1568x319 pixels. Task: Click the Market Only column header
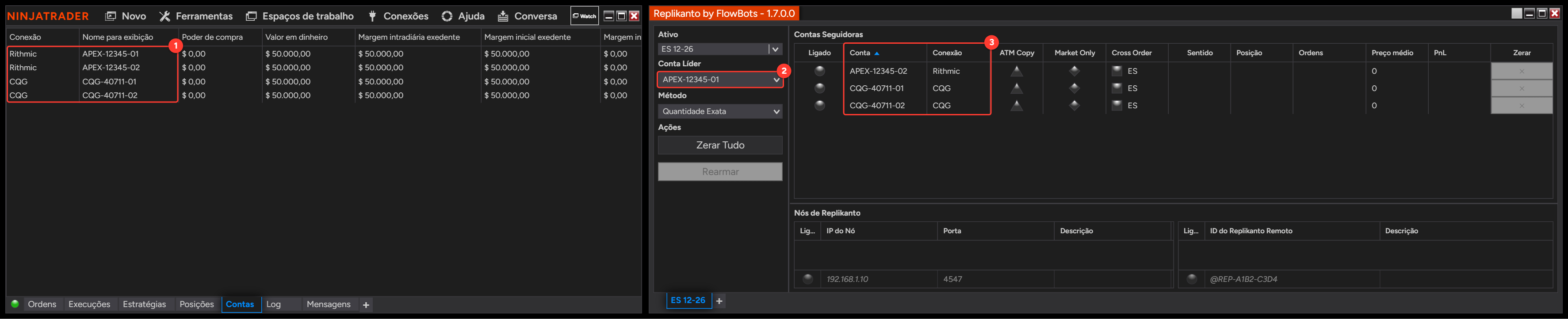1075,53
